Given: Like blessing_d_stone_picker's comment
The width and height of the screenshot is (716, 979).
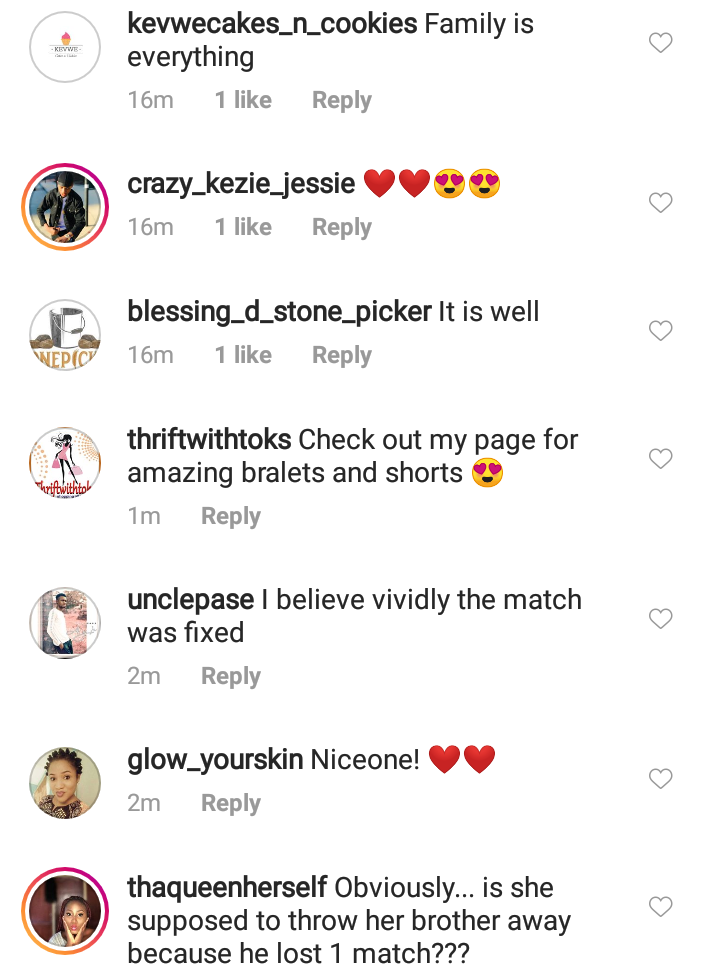Looking at the screenshot, I should 660,331.
